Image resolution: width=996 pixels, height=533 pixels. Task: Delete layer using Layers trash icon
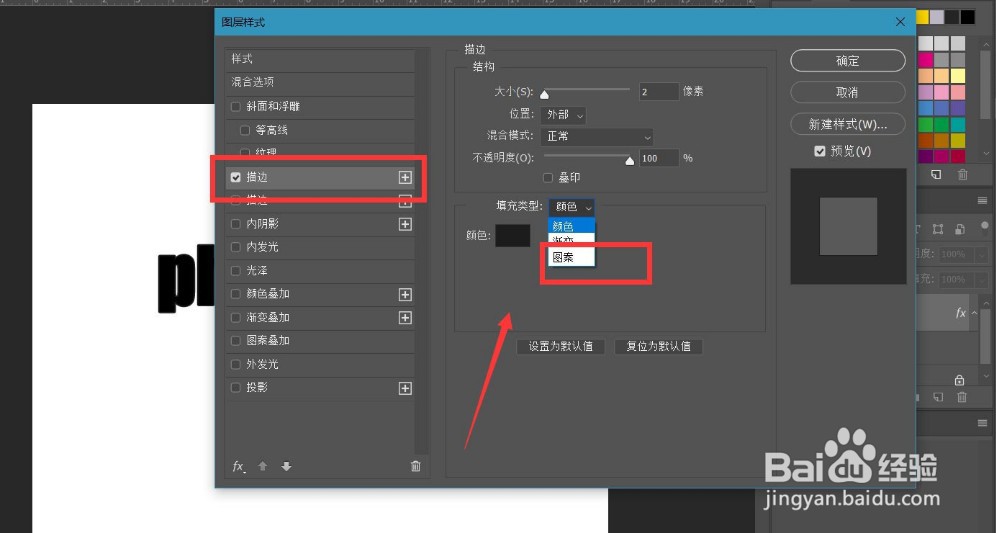pyautogui.click(x=962, y=397)
